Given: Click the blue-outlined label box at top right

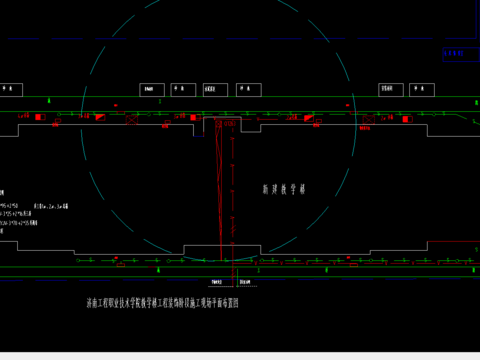Looking at the screenshot, I should (461, 54).
